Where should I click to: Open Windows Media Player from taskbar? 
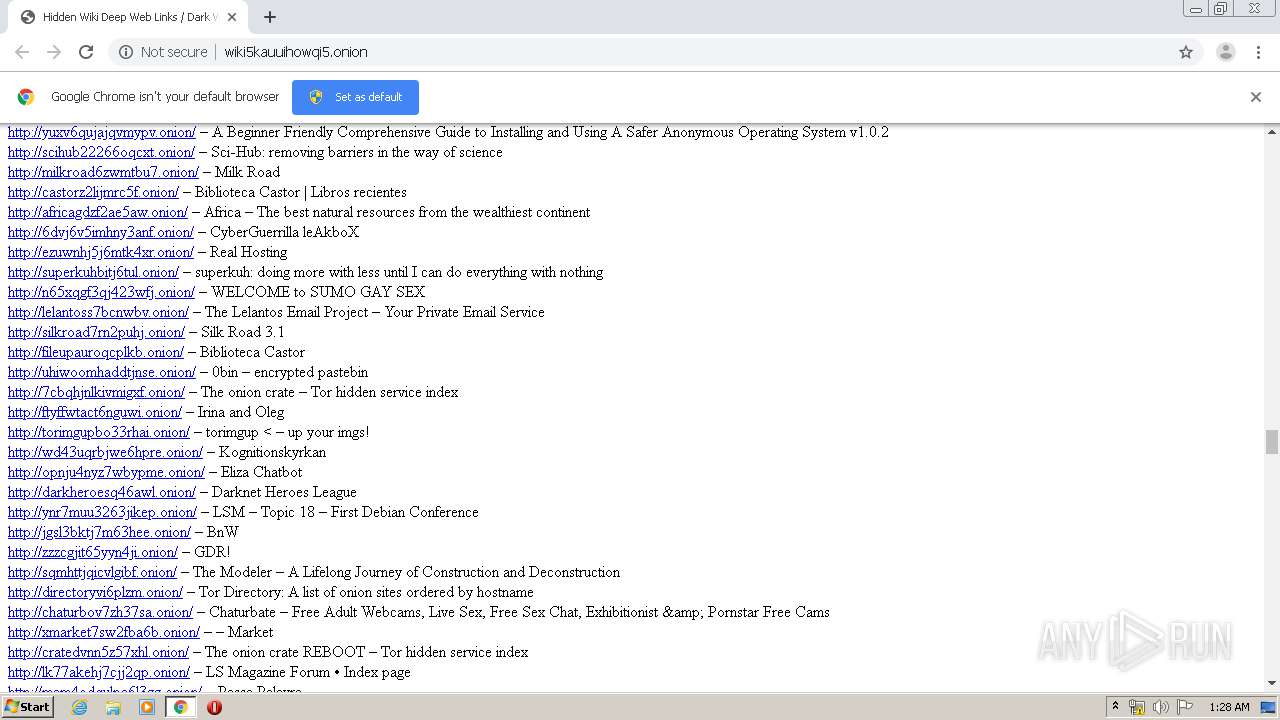coord(147,707)
